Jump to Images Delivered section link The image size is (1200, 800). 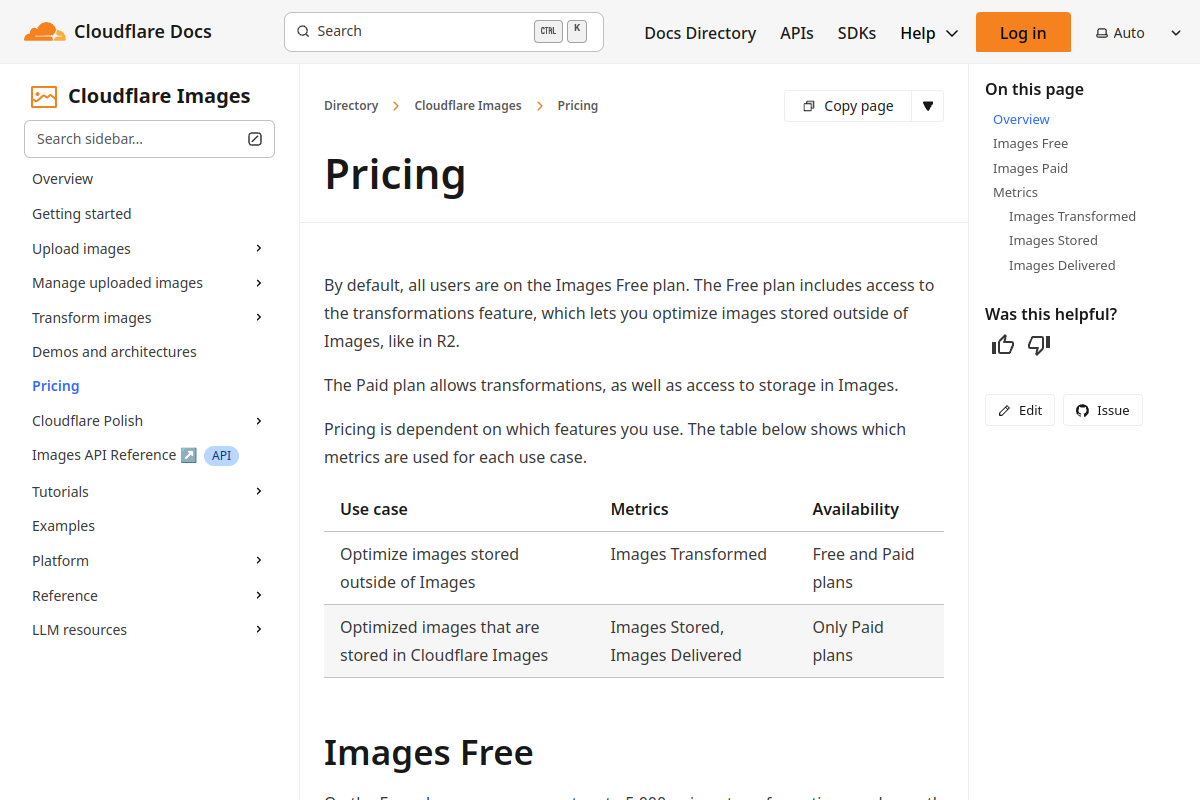(1062, 265)
